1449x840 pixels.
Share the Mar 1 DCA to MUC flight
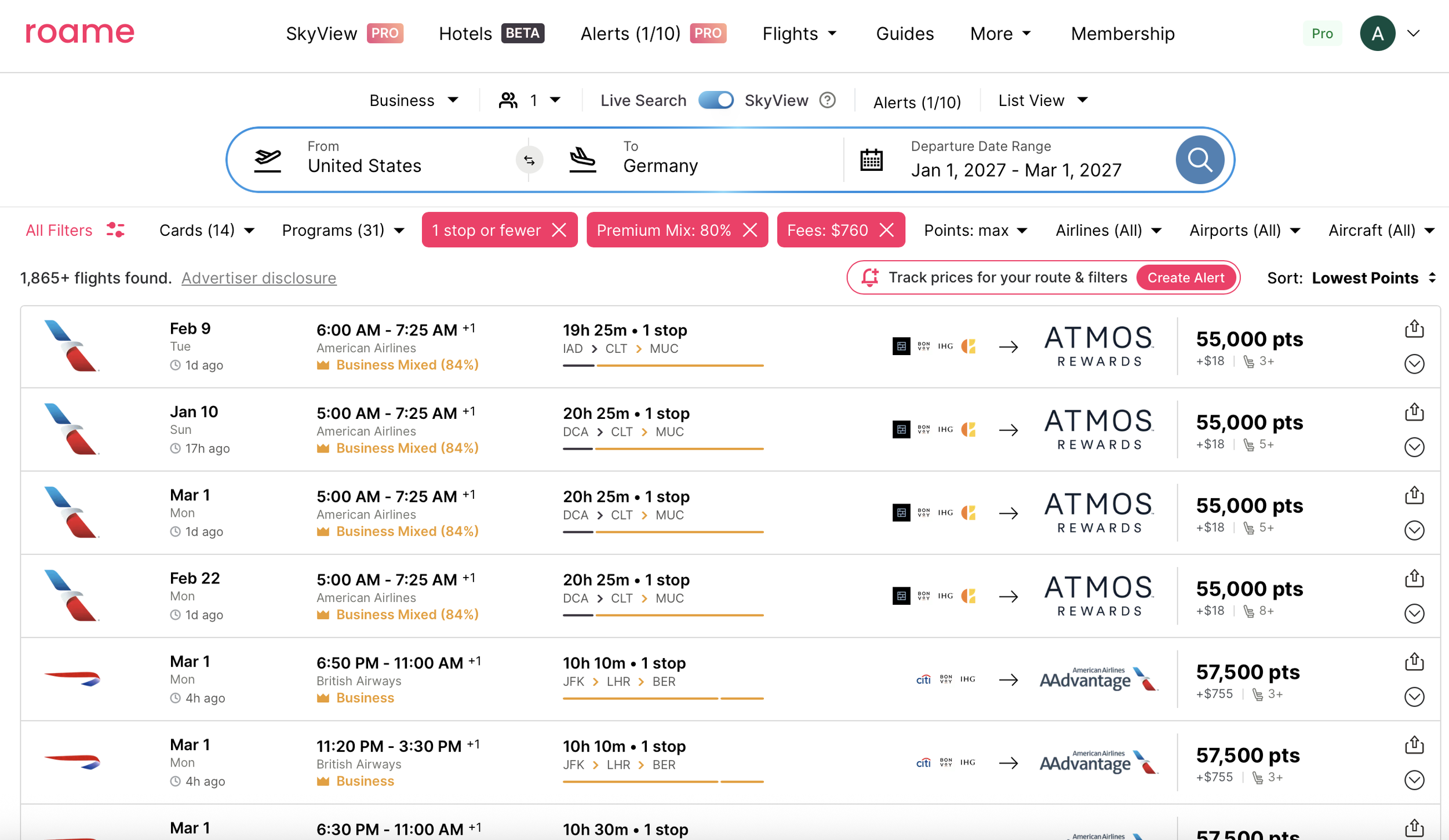pos(1414,495)
